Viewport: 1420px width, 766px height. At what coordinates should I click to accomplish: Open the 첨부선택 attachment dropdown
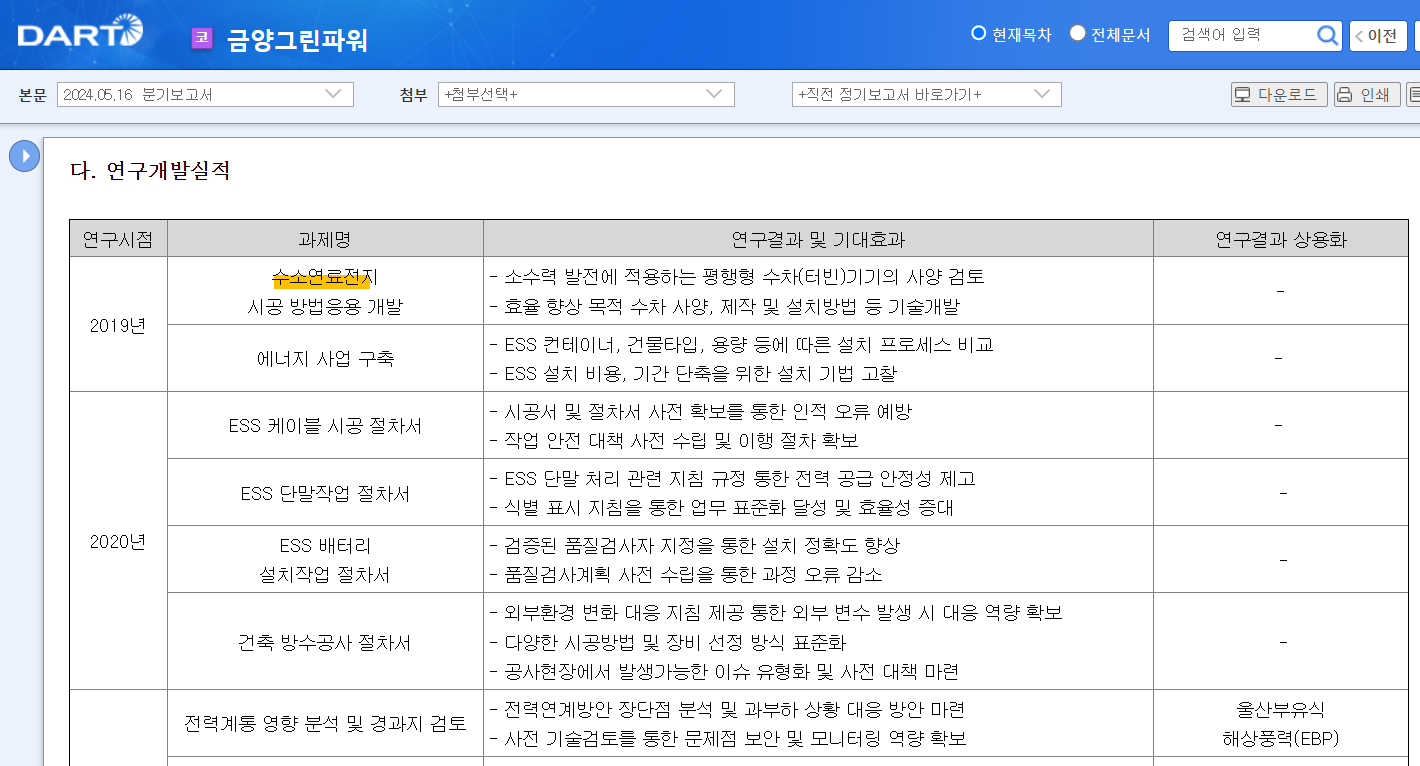pyautogui.click(x=586, y=95)
